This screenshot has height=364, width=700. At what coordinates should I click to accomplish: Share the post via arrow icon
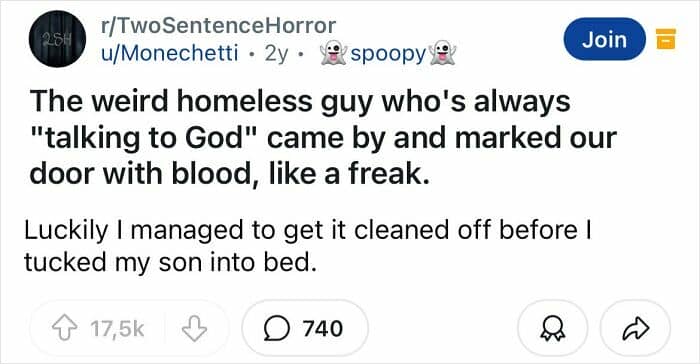(x=635, y=329)
